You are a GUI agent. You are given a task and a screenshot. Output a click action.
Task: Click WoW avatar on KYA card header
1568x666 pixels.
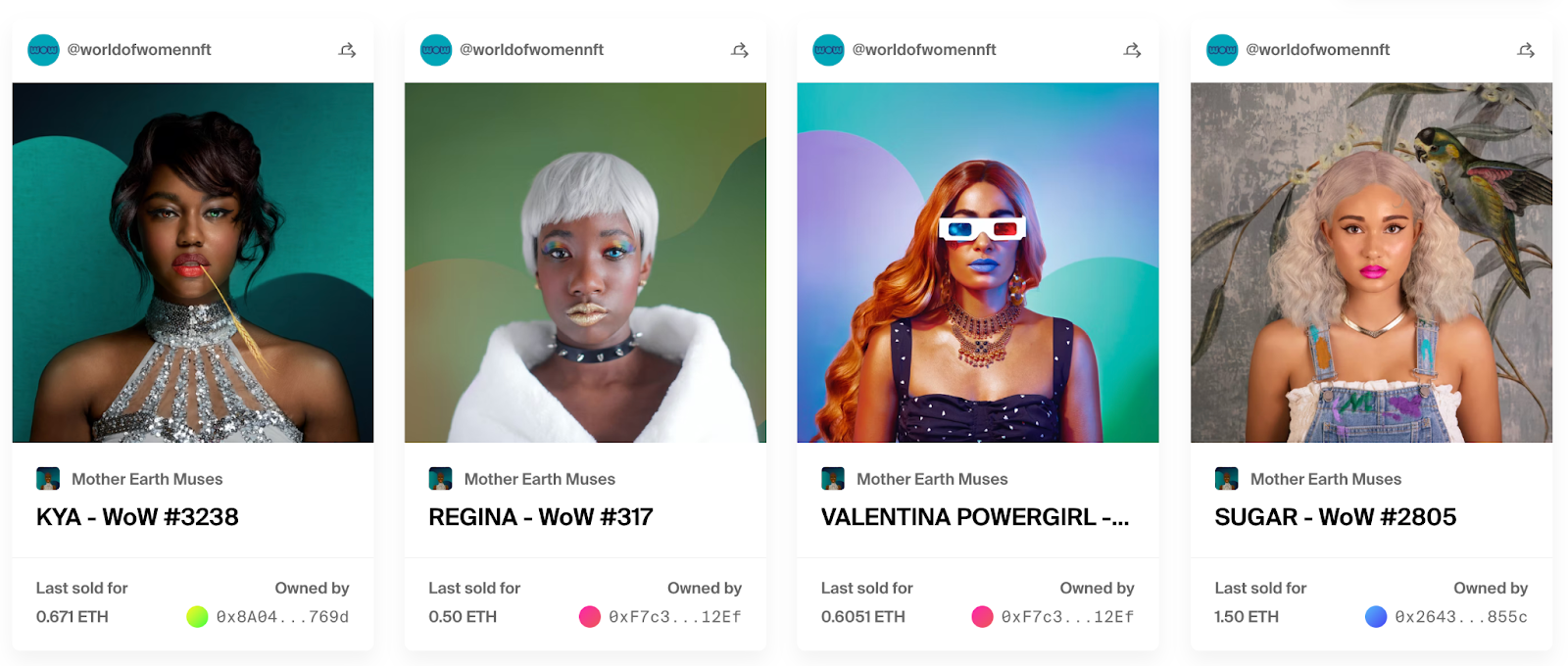[43, 50]
